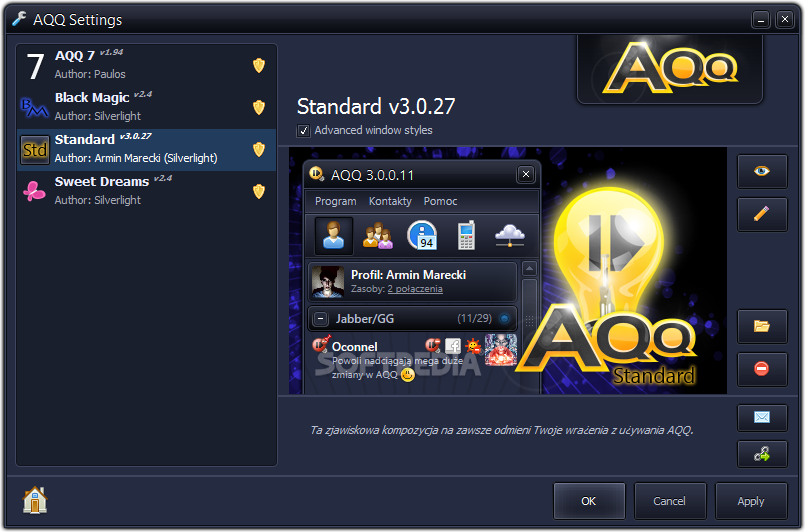This screenshot has width=805, height=532.
Task: Open the Pomoc menu in preview
Action: 440,201
